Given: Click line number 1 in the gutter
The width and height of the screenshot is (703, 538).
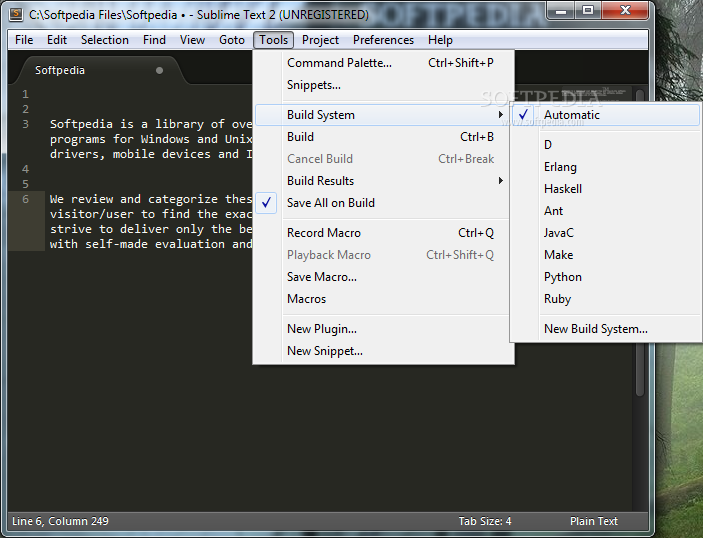Looking at the screenshot, I should 26,94.
